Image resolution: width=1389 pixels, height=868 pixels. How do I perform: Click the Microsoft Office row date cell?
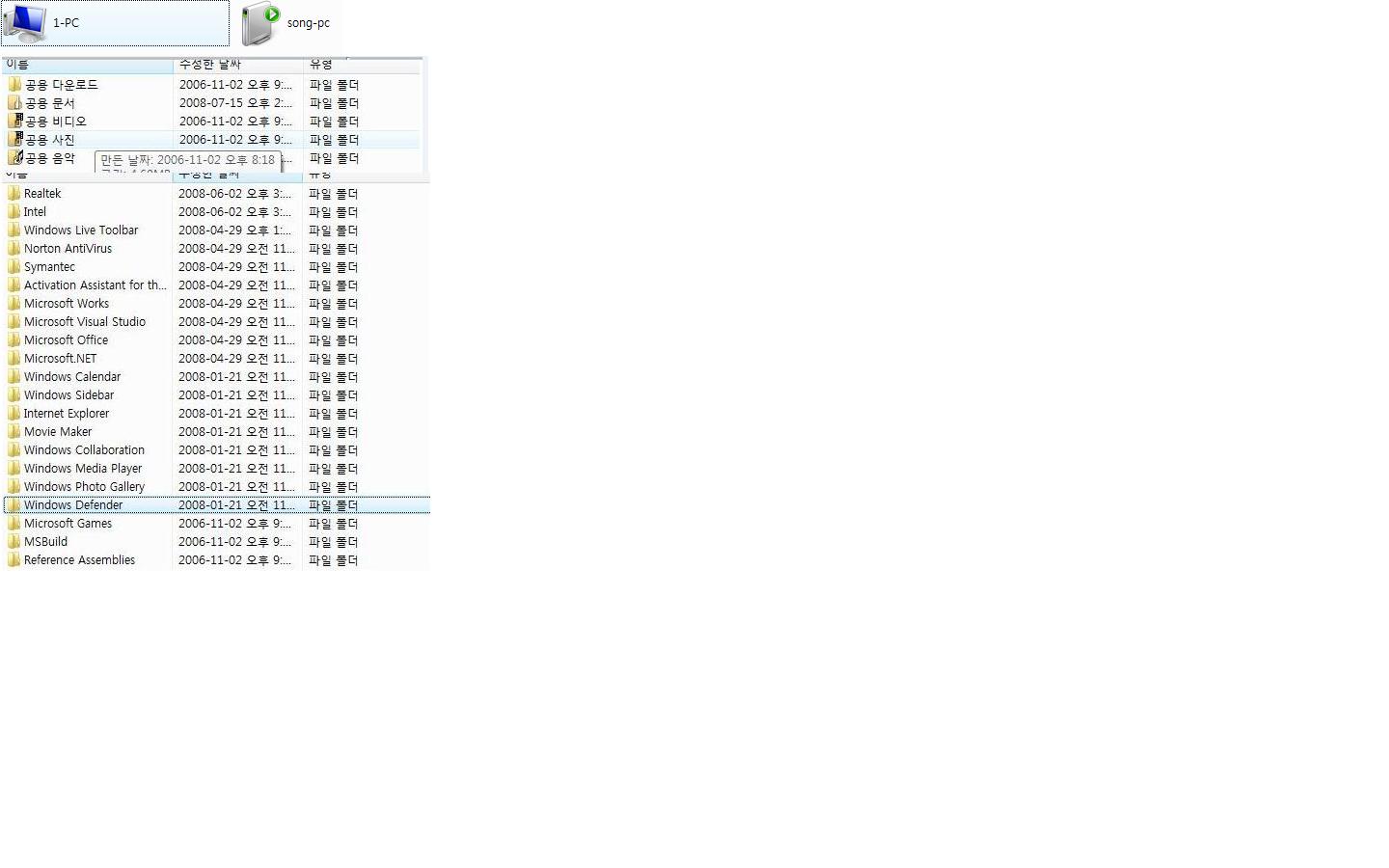236,340
